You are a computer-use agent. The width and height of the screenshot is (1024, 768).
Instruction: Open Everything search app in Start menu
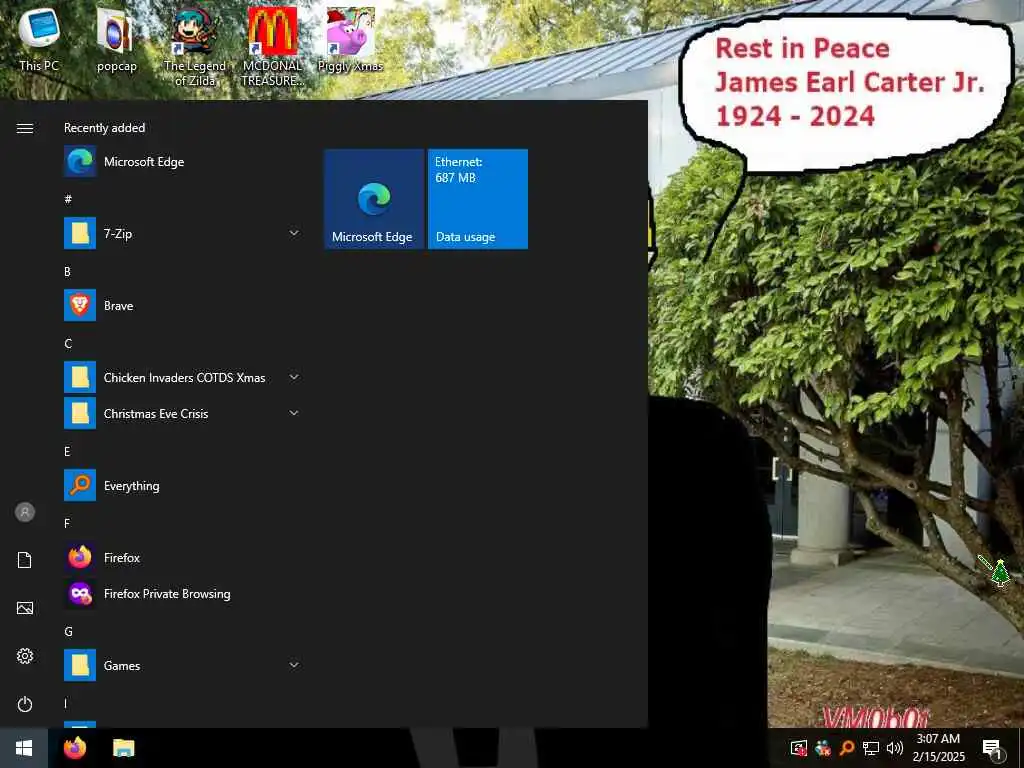point(183,485)
